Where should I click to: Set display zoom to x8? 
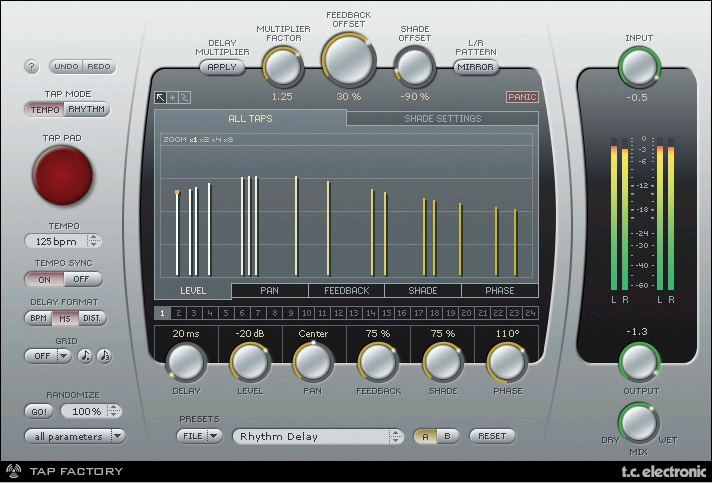(x=227, y=139)
